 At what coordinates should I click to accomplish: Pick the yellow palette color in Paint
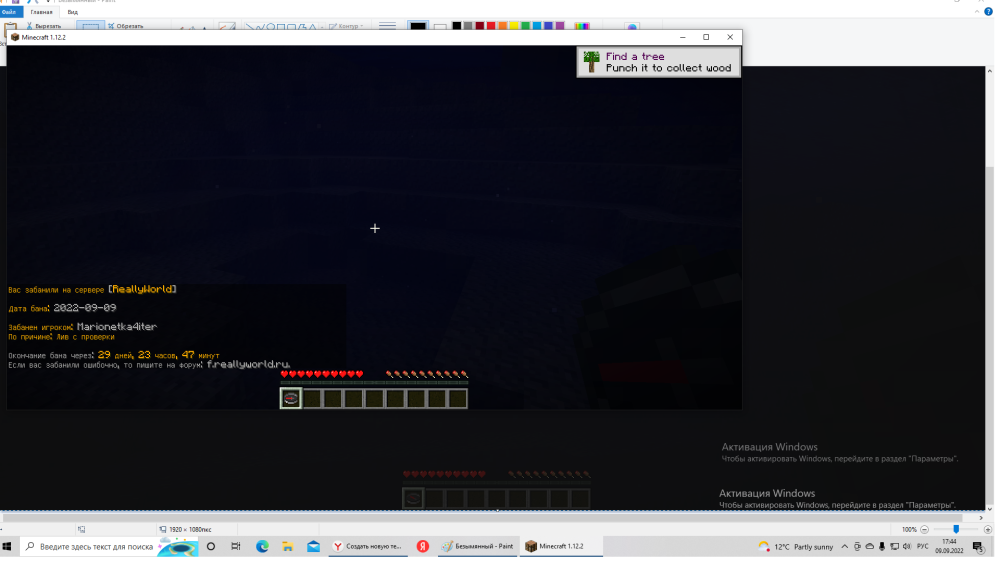[514, 26]
